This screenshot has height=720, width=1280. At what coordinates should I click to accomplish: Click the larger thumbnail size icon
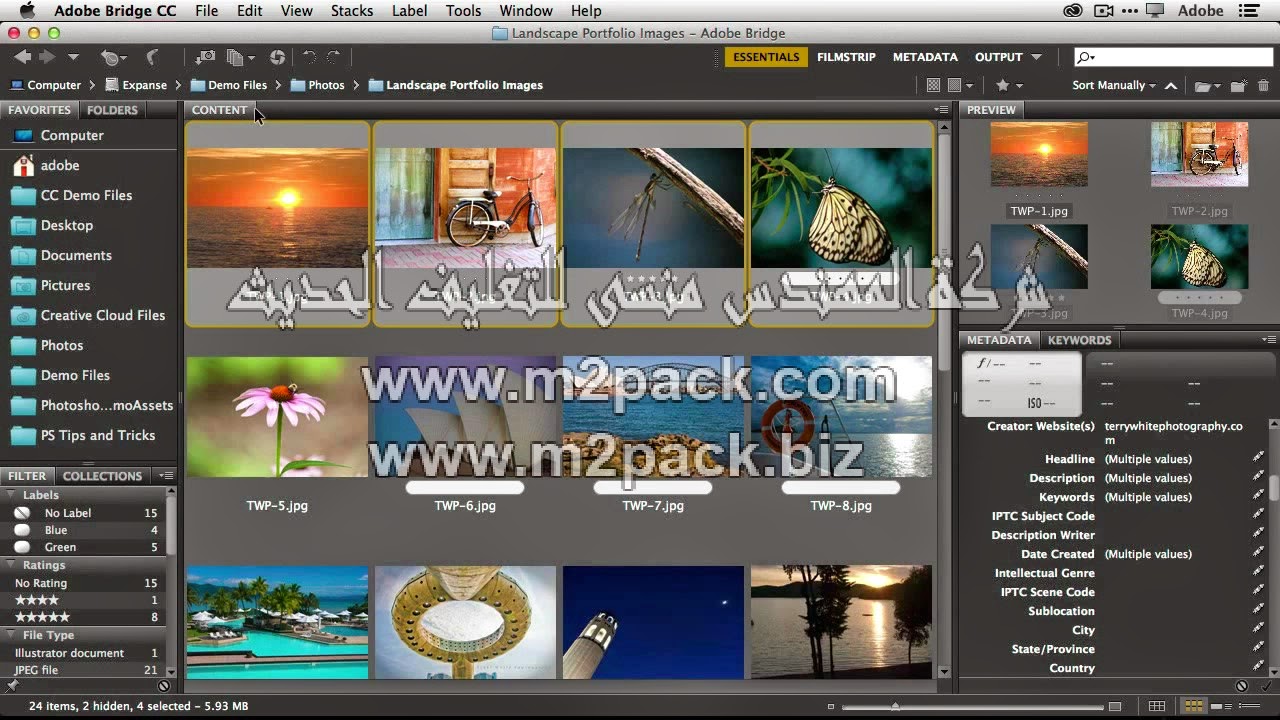coord(1115,707)
